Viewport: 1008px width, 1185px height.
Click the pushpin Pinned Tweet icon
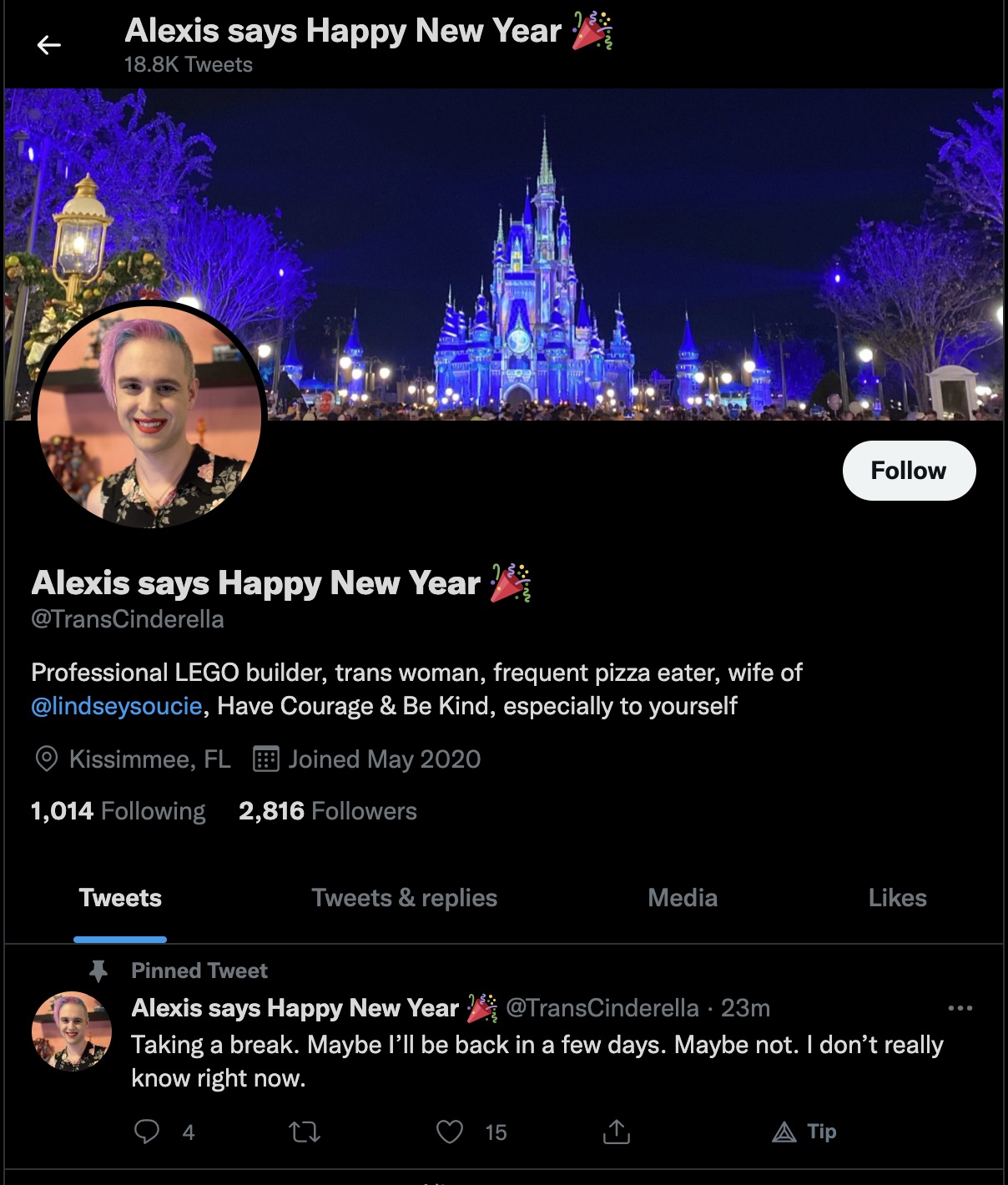[x=98, y=971]
